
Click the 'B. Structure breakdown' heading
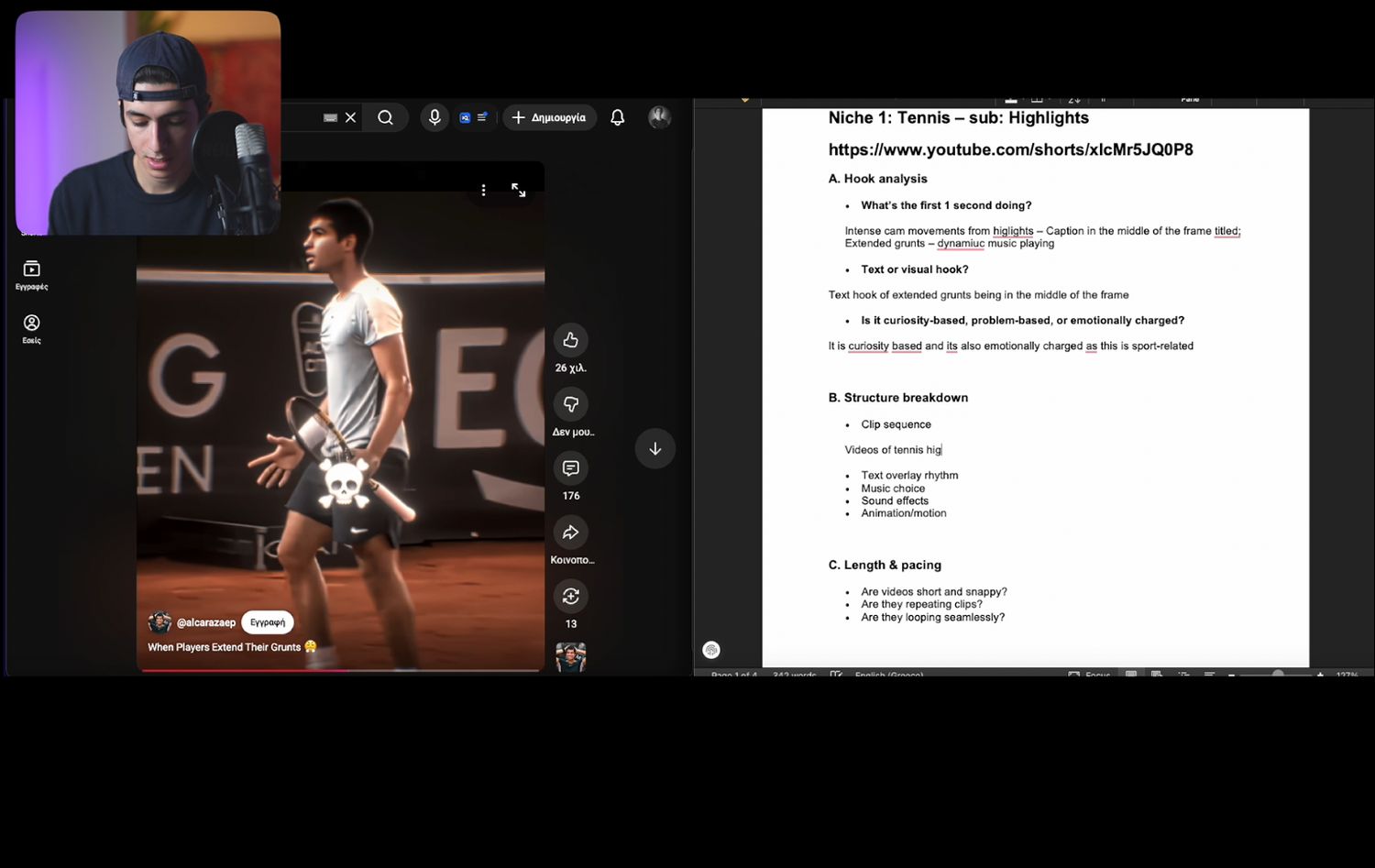click(897, 398)
